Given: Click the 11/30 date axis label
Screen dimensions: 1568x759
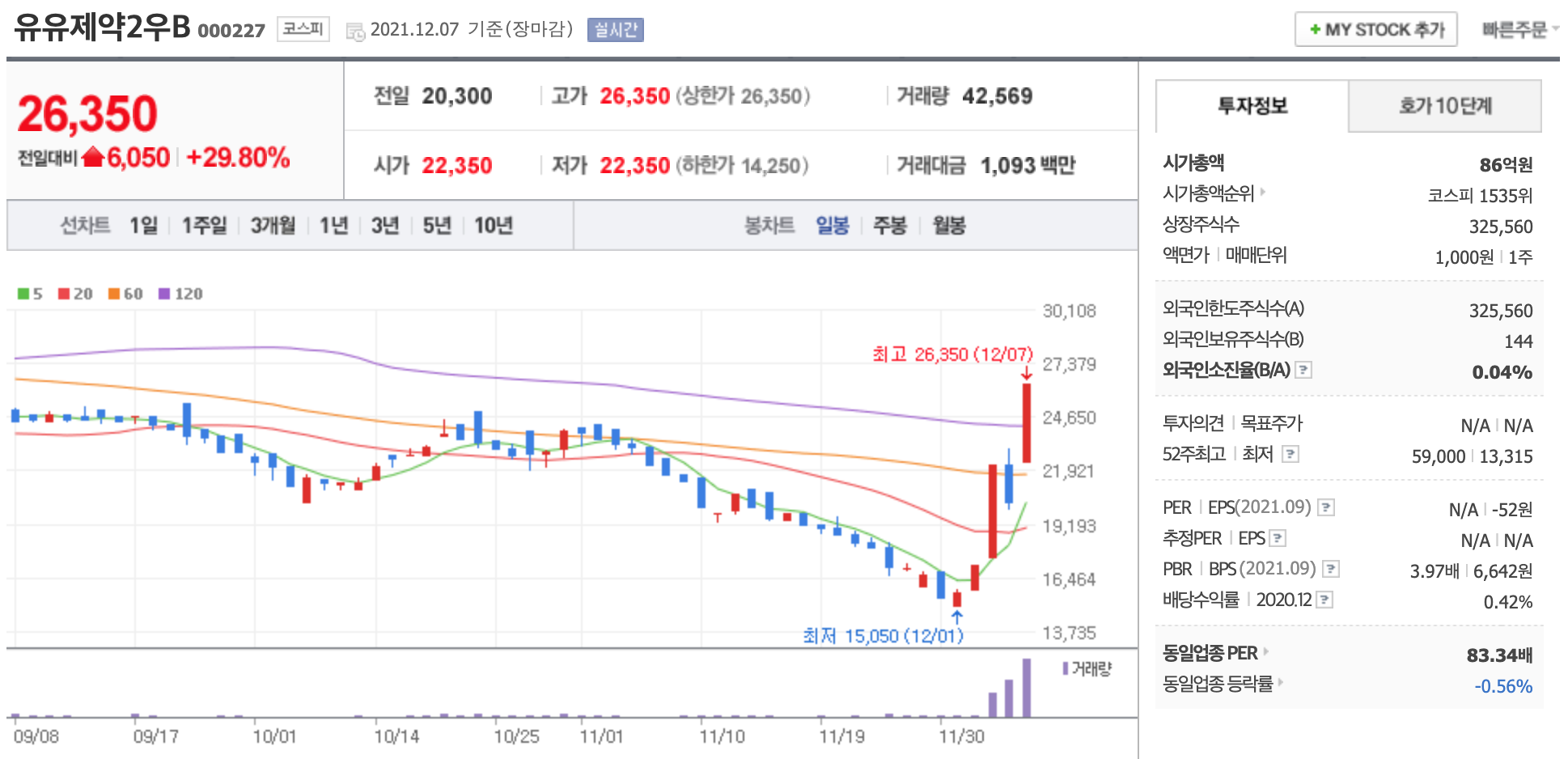Looking at the screenshot, I should (961, 736).
